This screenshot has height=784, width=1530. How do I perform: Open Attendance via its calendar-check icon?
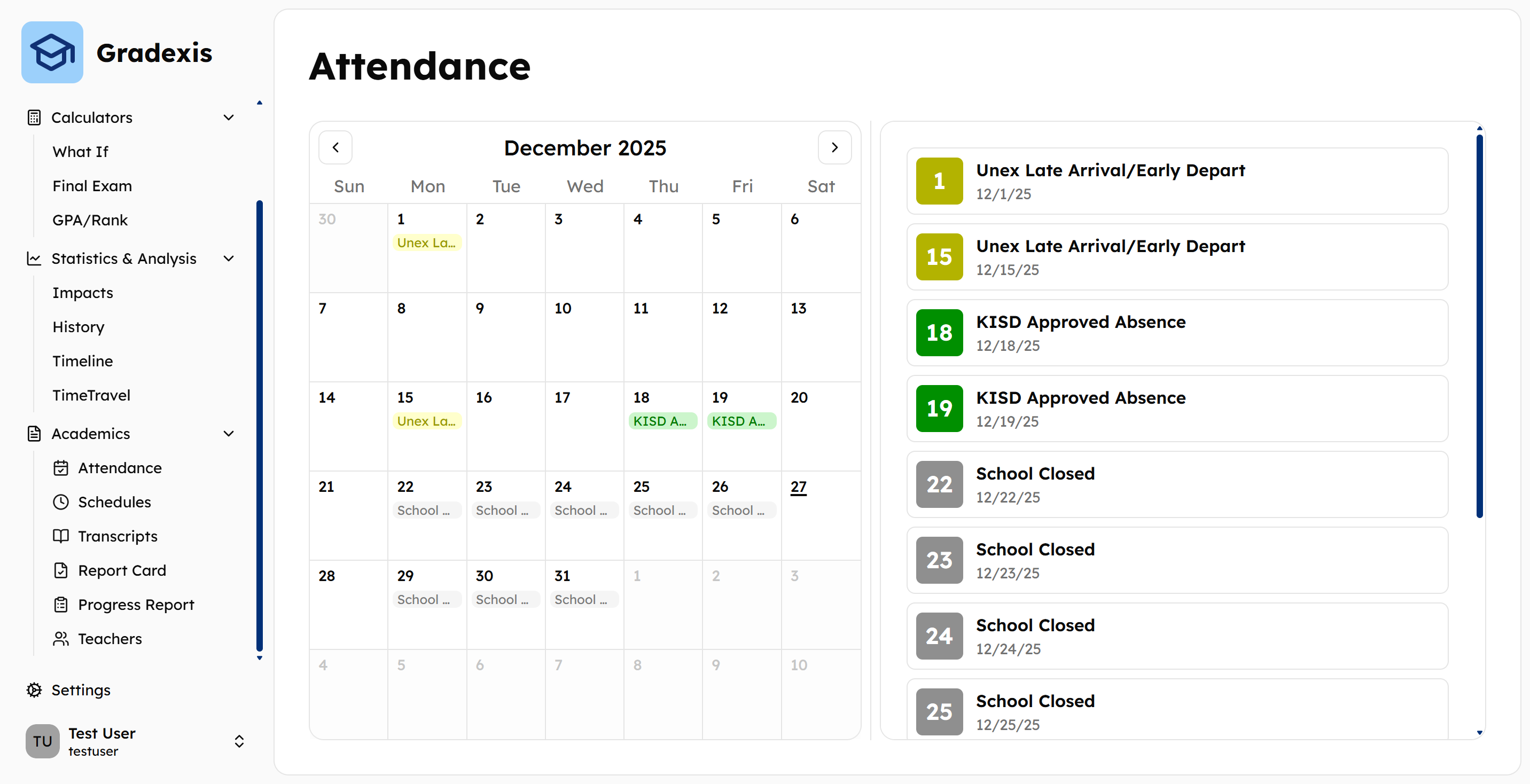pyautogui.click(x=60, y=468)
